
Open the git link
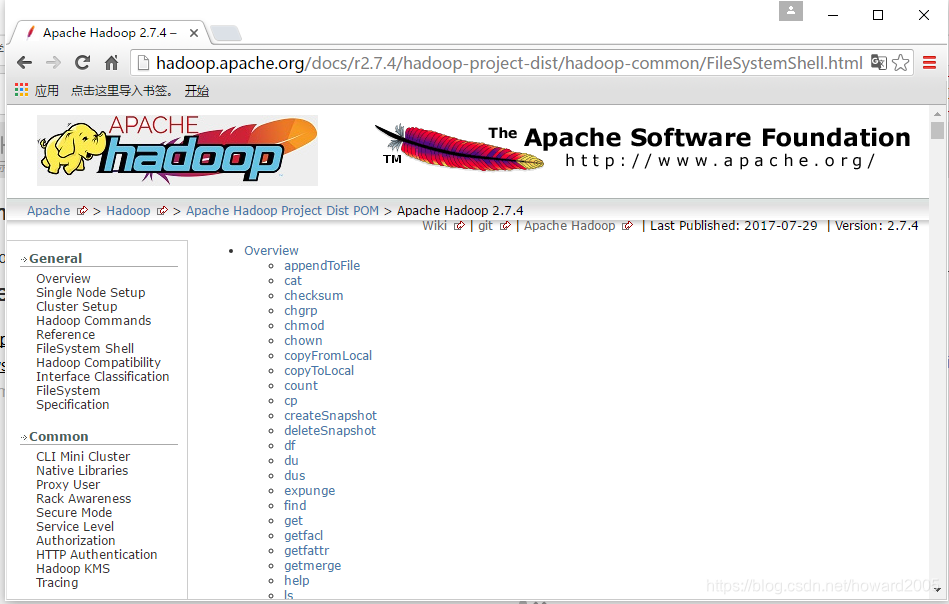485,226
